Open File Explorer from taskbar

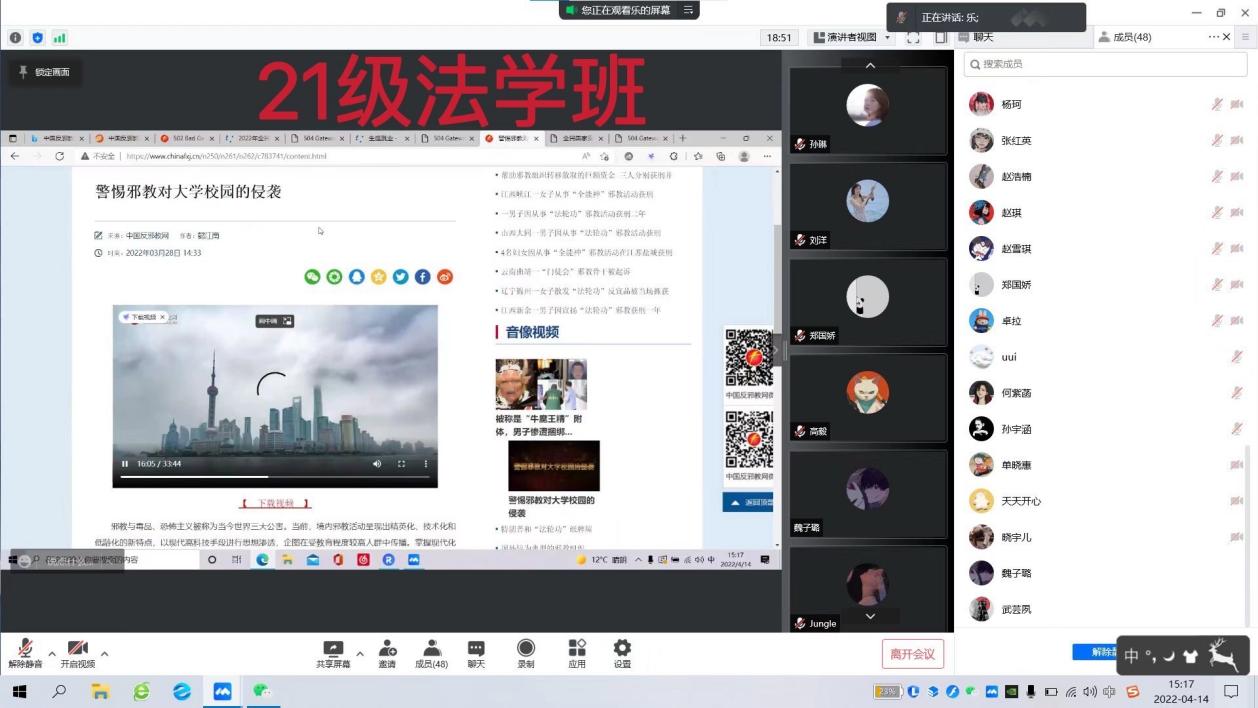click(x=100, y=691)
